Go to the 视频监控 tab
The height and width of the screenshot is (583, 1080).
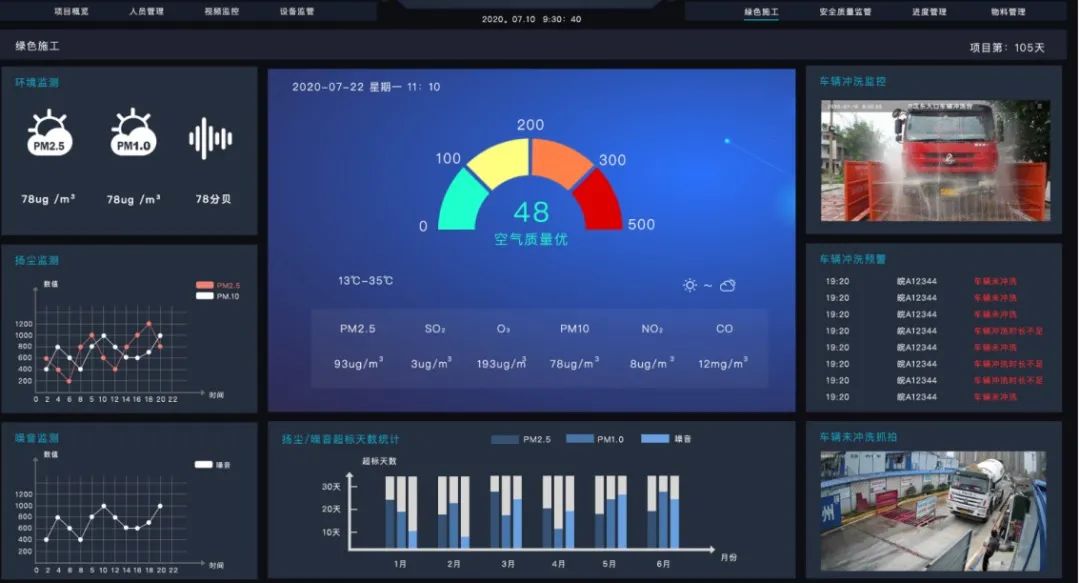221,12
